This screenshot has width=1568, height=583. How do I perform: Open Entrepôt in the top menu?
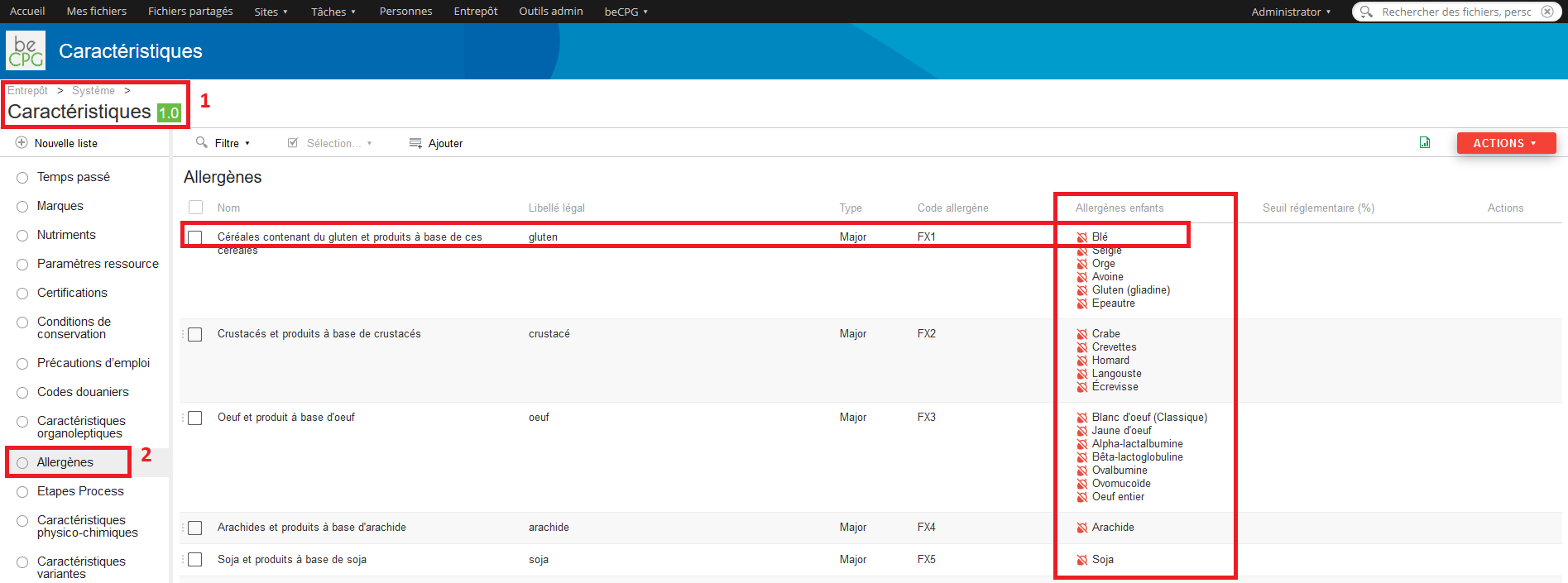tap(476, 12)
